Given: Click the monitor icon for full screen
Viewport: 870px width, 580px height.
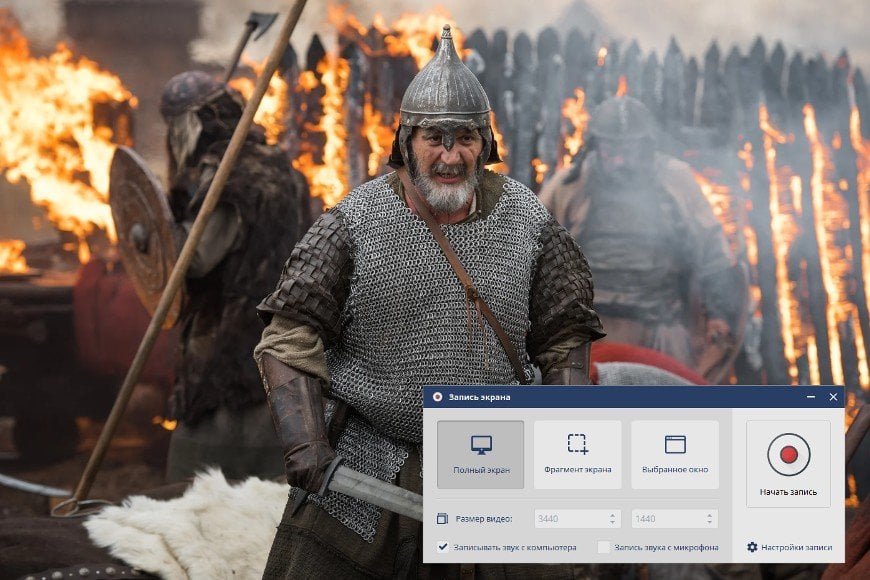Looking at the screenshot, I should tap(481, 445).
